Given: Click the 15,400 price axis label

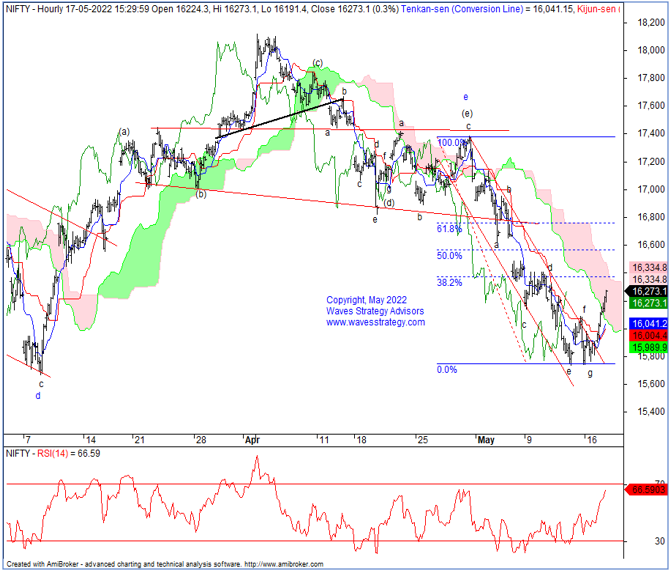Looking at the screenshot, I should coord(651,412).
